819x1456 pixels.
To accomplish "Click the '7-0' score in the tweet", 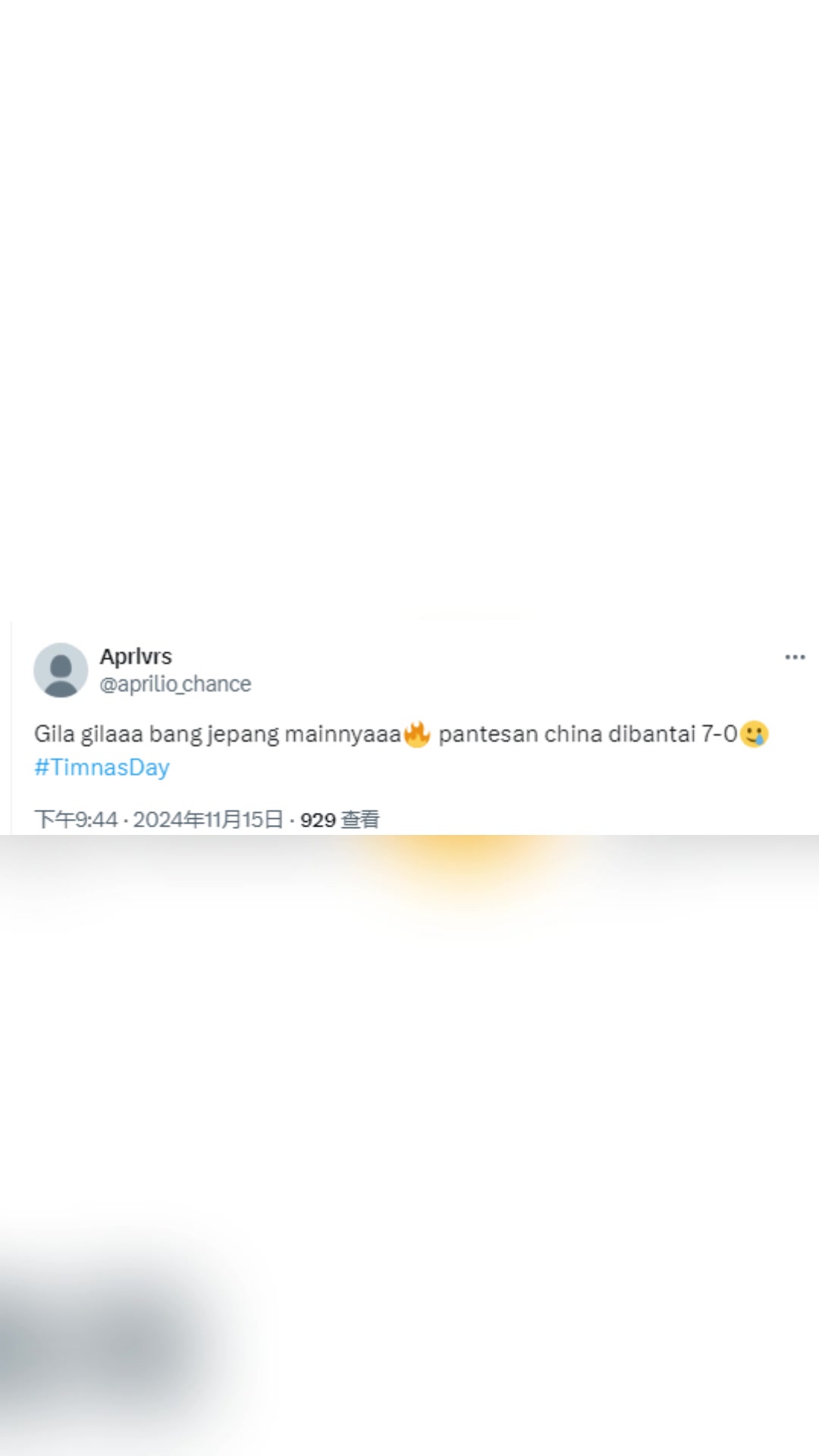I will (719, 734).
